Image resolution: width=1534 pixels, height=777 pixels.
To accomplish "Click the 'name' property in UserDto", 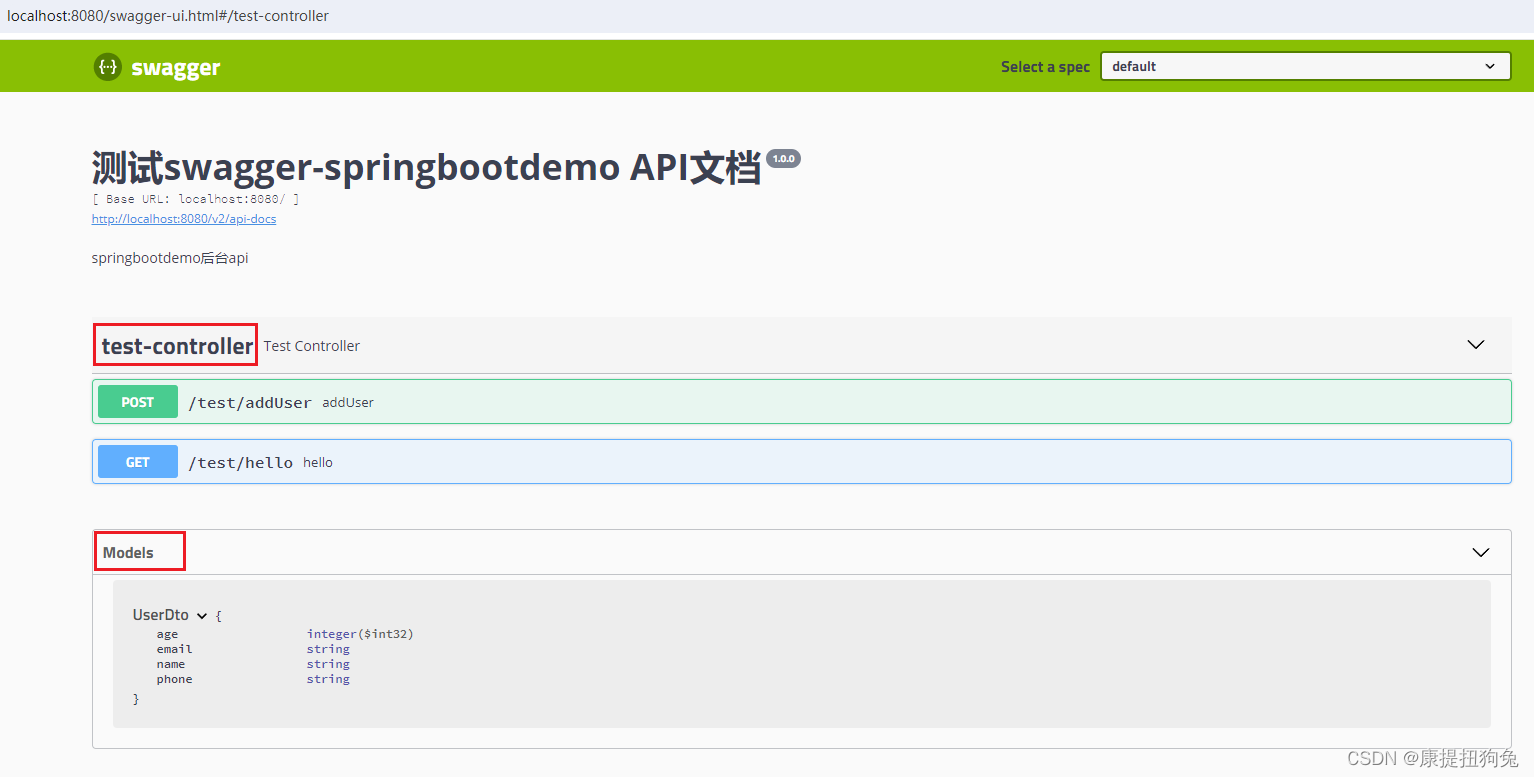I will point(171,664).
